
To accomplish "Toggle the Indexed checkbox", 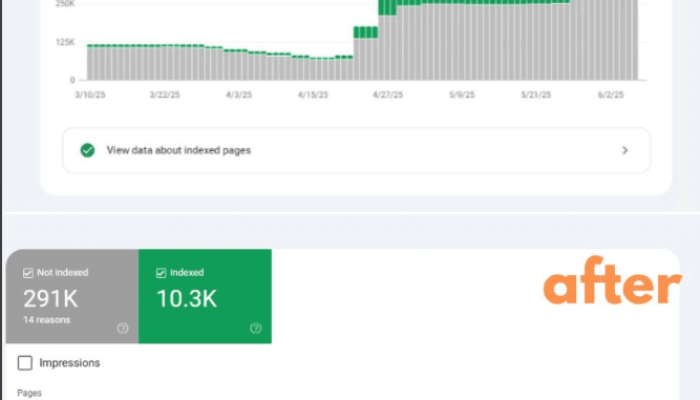I will coord(161,273).
